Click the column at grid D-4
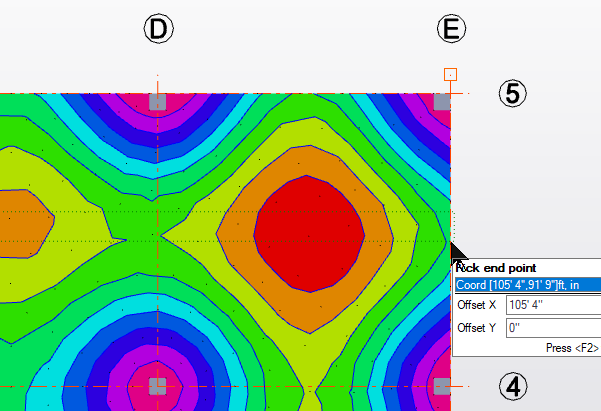Viewport: 601px width, 411px height. click(158, 386)
